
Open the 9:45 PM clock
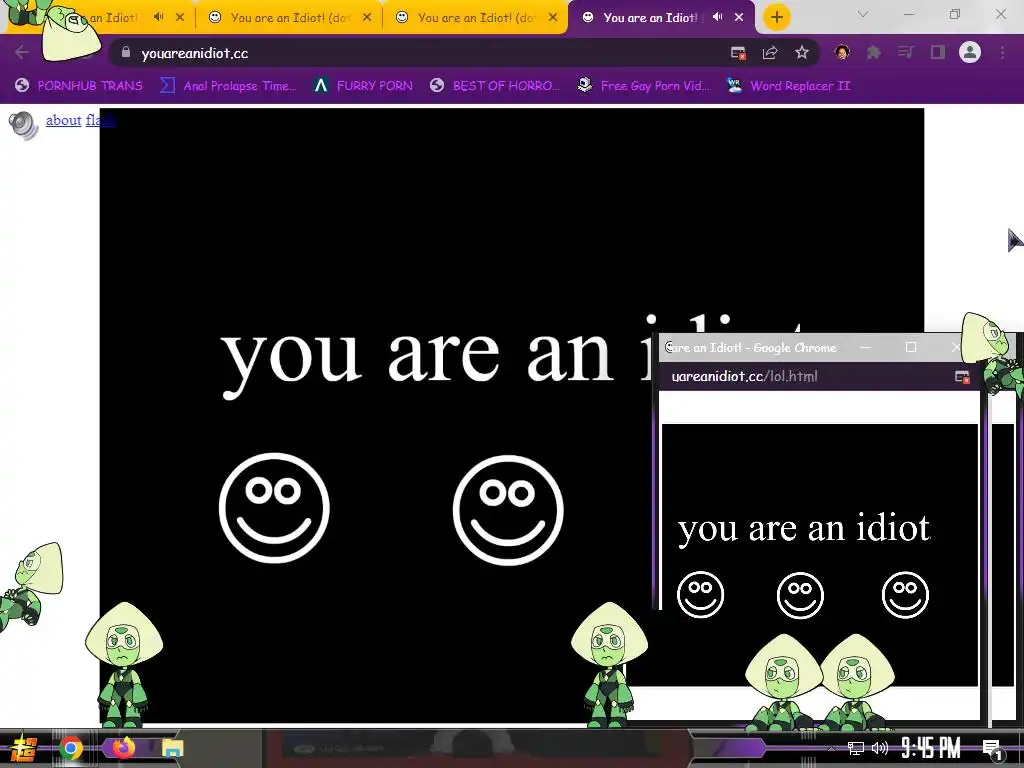[931, 748]
